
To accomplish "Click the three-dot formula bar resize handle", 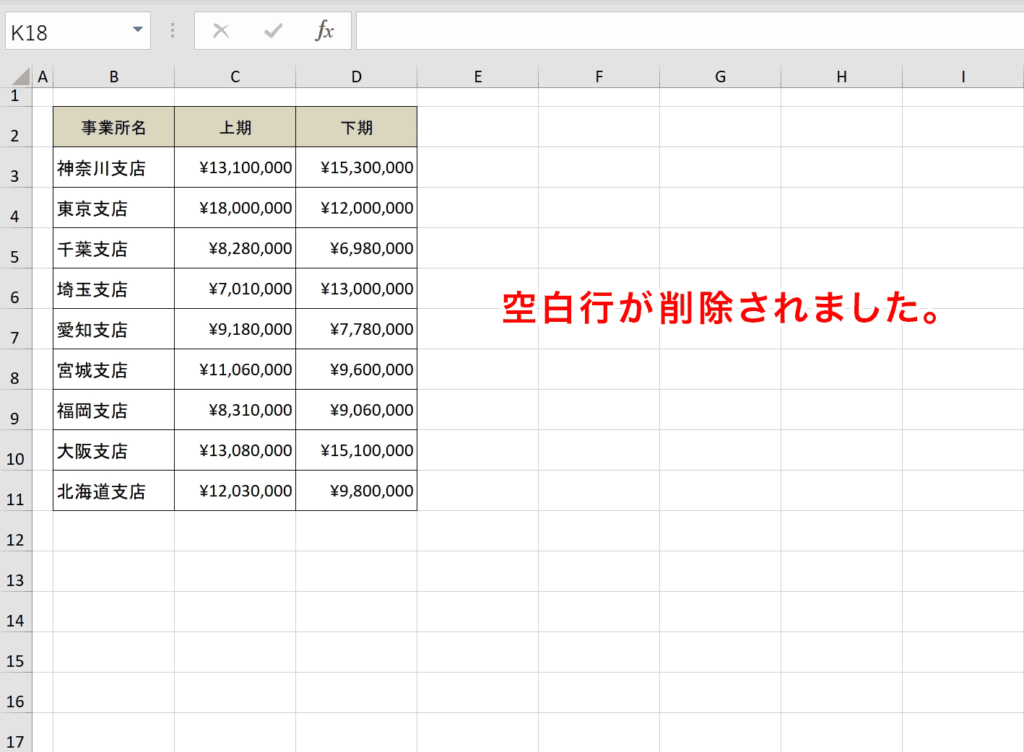I will [172, 31].
